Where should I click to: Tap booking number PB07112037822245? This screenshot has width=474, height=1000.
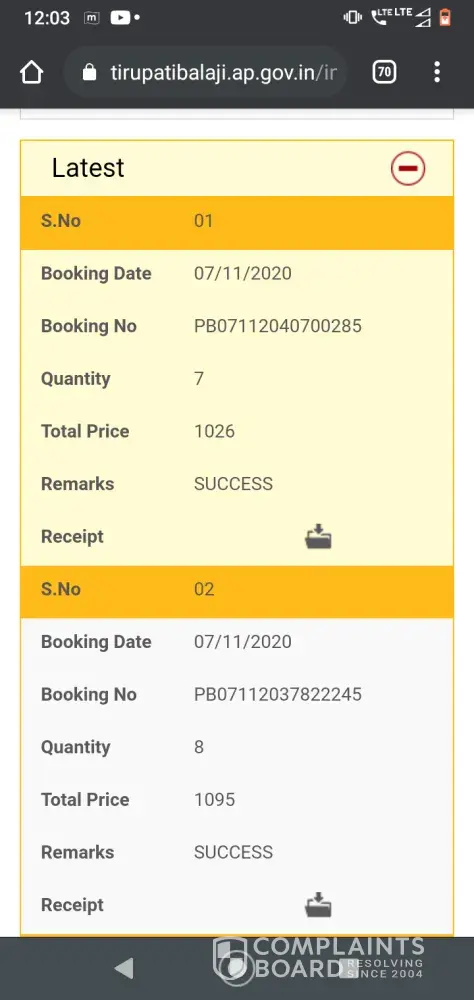pyautogui.click(x=278, y=695)
